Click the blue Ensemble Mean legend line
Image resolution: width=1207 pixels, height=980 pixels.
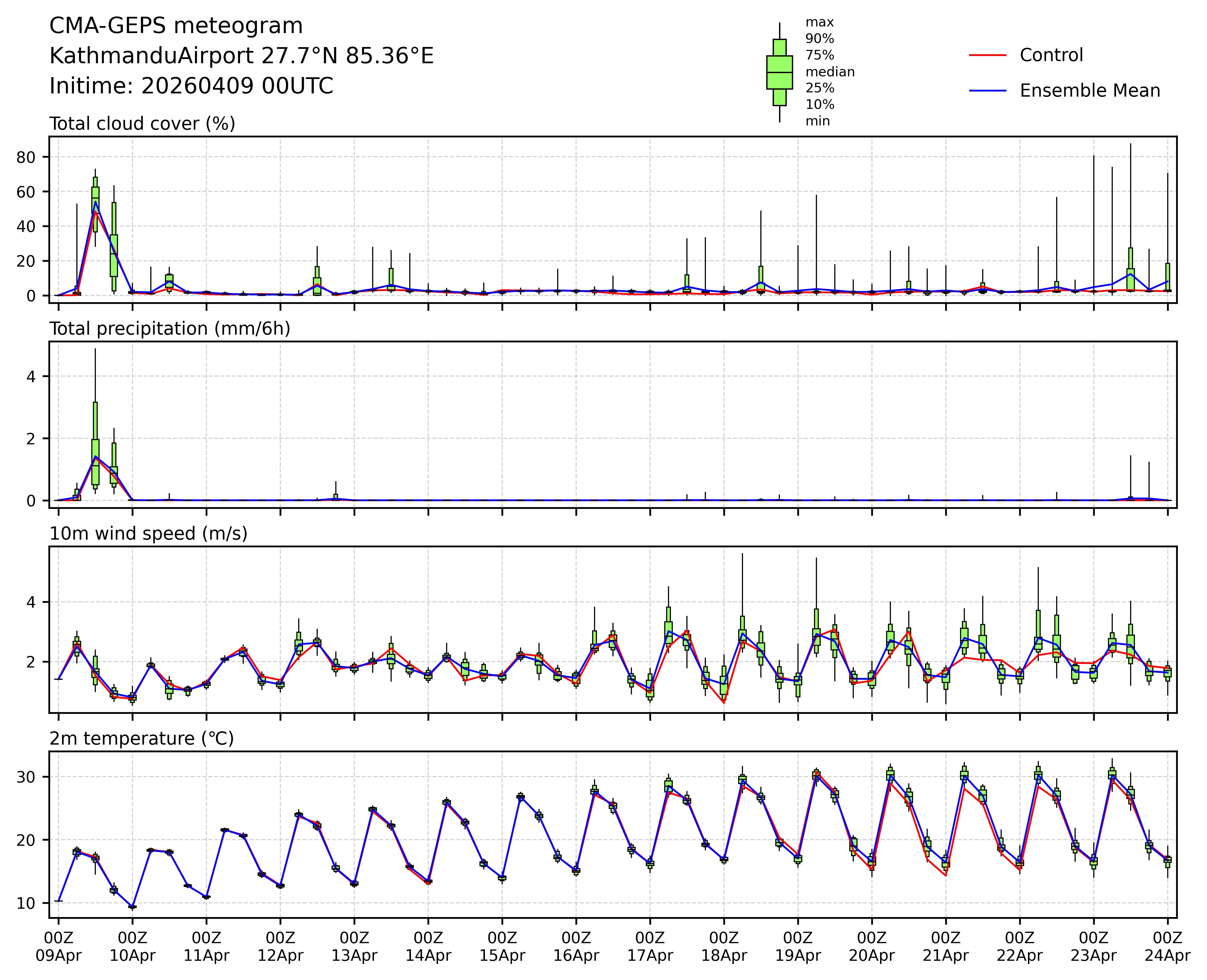(987, 90)
